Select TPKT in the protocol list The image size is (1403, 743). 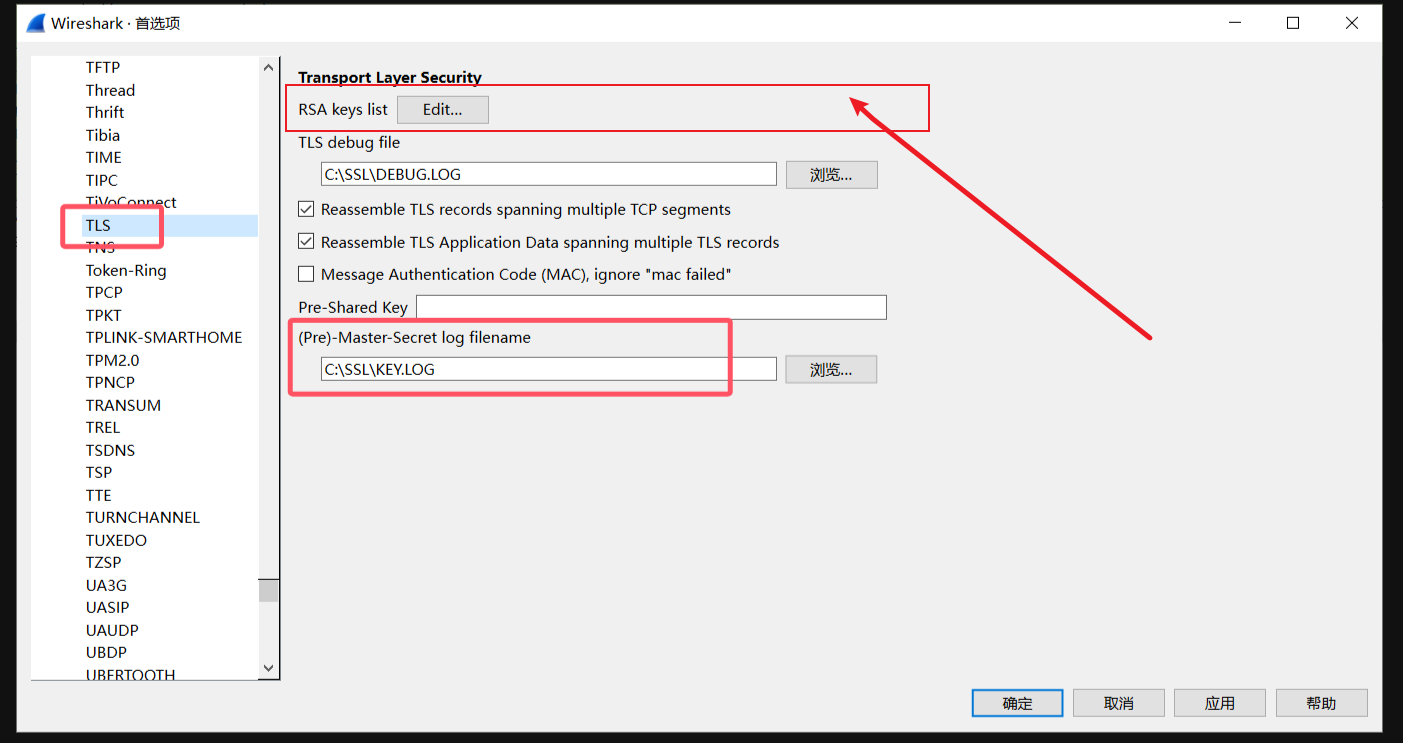(x=104, y=316)
